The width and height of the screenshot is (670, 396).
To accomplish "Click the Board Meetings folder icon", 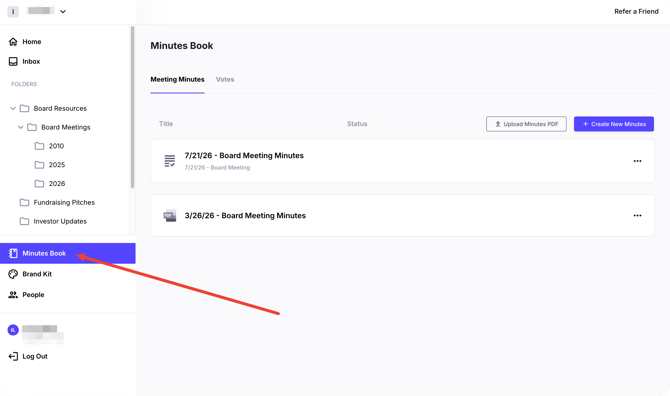I will (32, 127).
